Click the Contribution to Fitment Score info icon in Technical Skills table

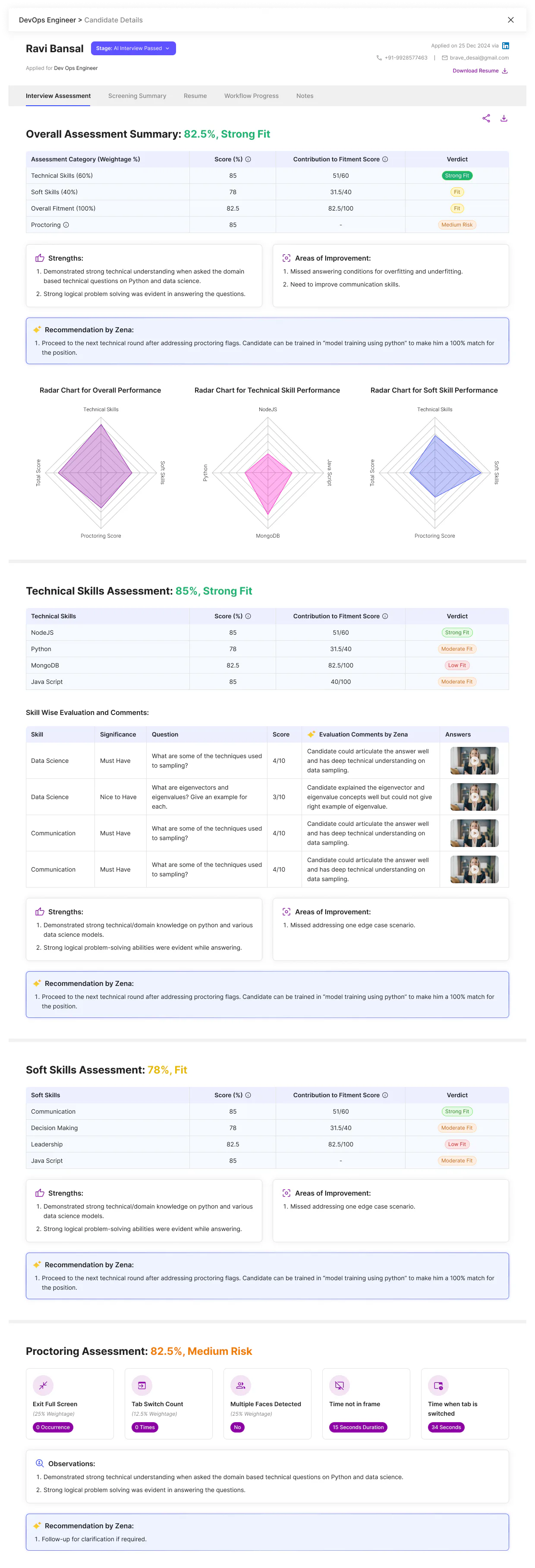tap(385, 616)
